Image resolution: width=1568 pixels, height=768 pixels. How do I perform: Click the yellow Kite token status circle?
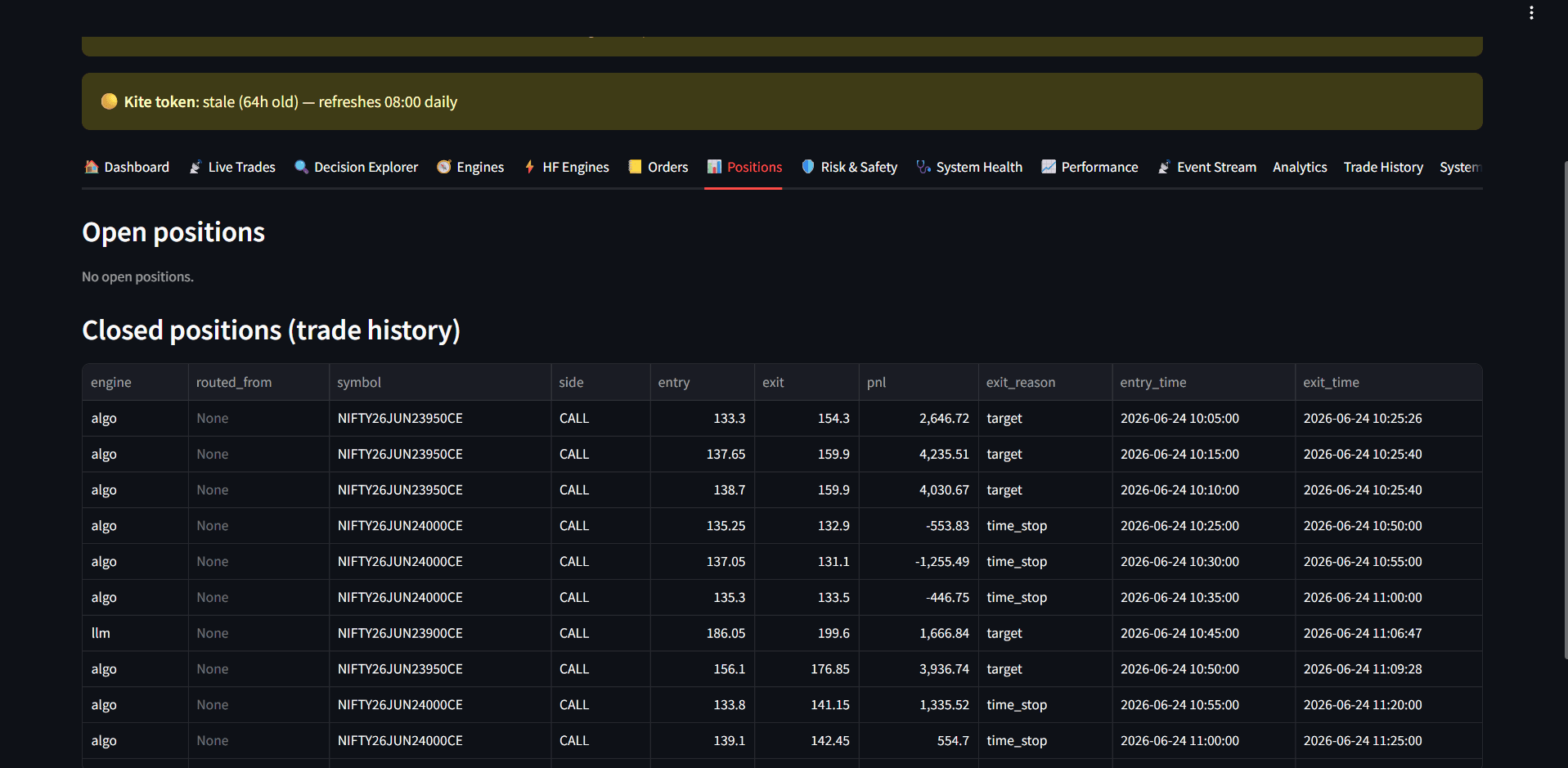pos(109,101)
